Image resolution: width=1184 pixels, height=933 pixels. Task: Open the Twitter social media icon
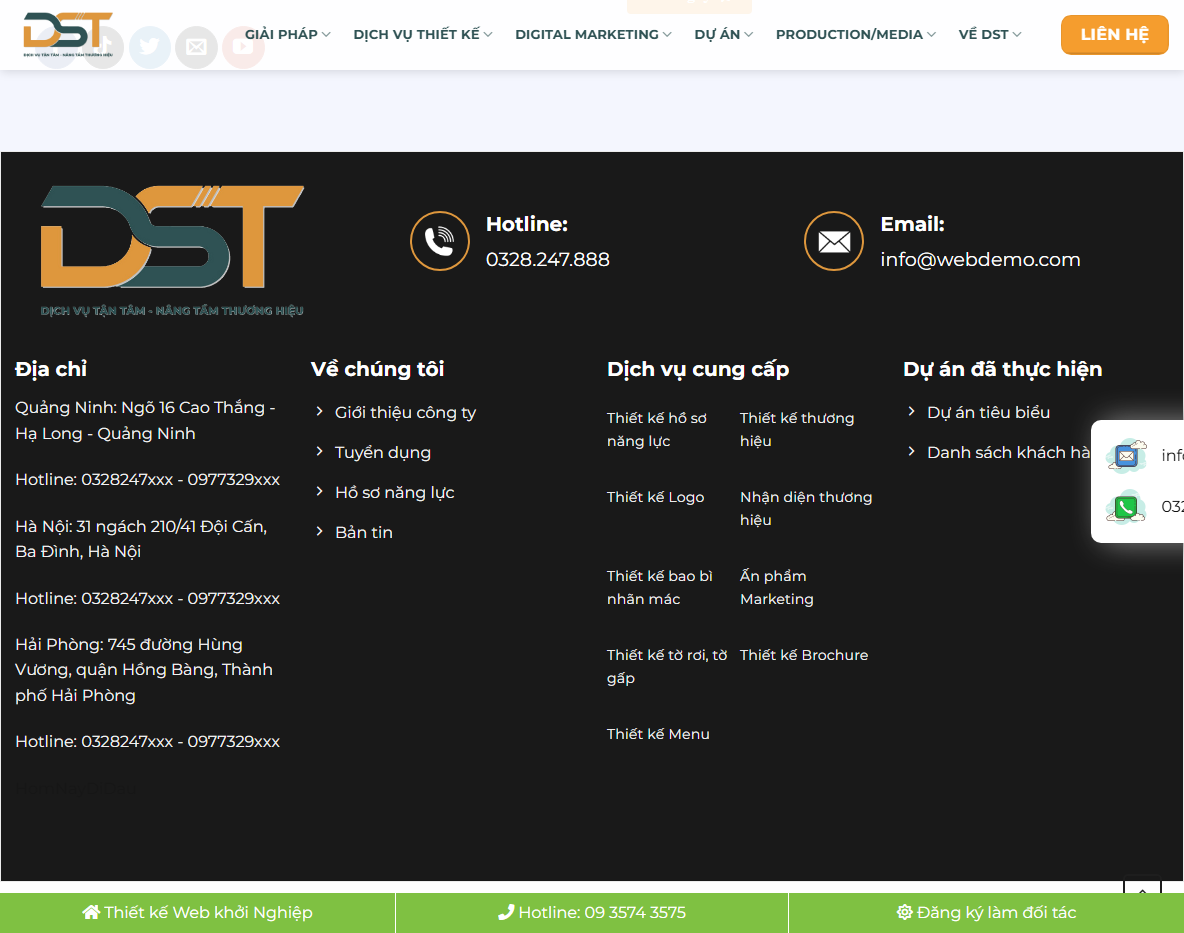click(x=150, y=47)
